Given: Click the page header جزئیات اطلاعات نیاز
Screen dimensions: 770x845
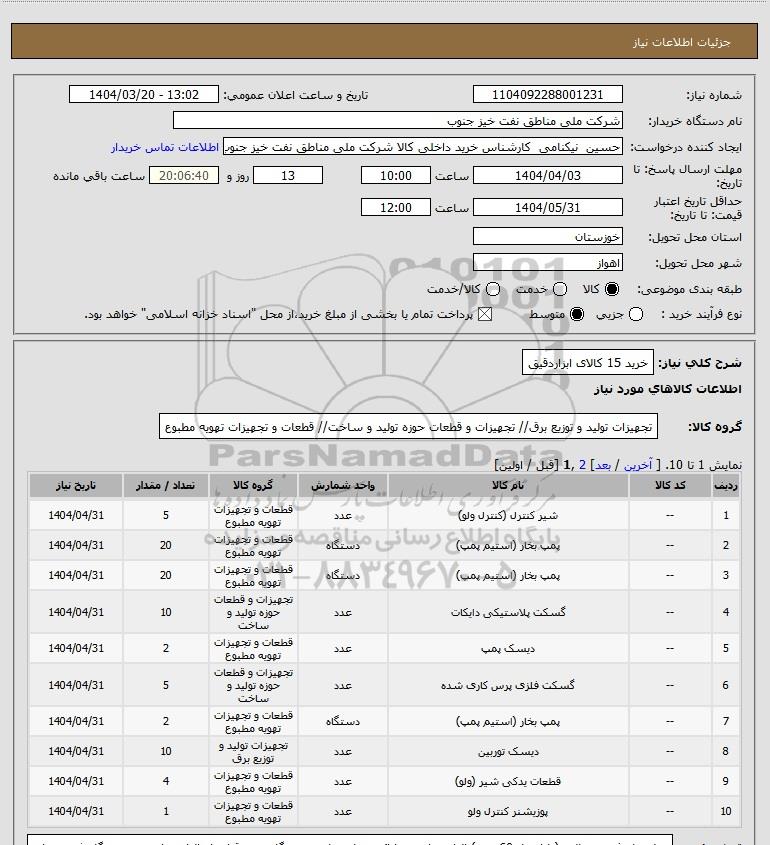Looking at the screenshot, I should (x=682, y=42).
